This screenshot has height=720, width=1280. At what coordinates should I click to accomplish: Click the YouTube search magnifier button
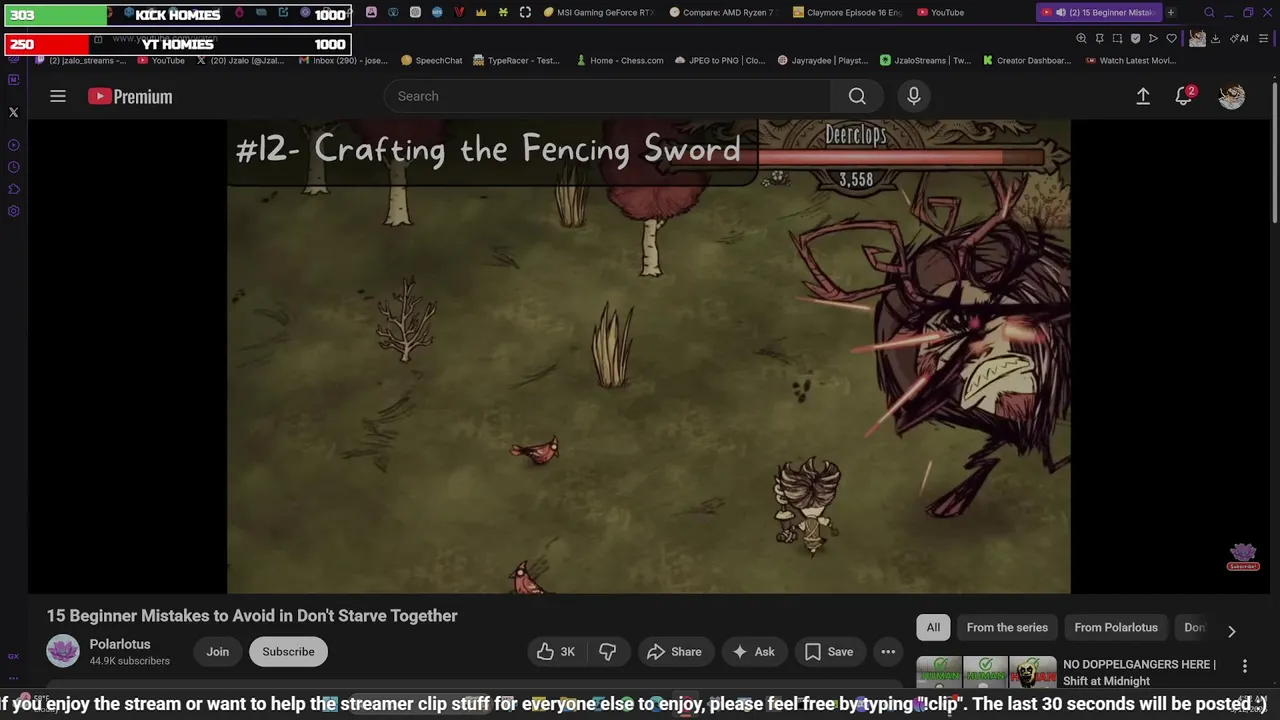click(857, 96)
